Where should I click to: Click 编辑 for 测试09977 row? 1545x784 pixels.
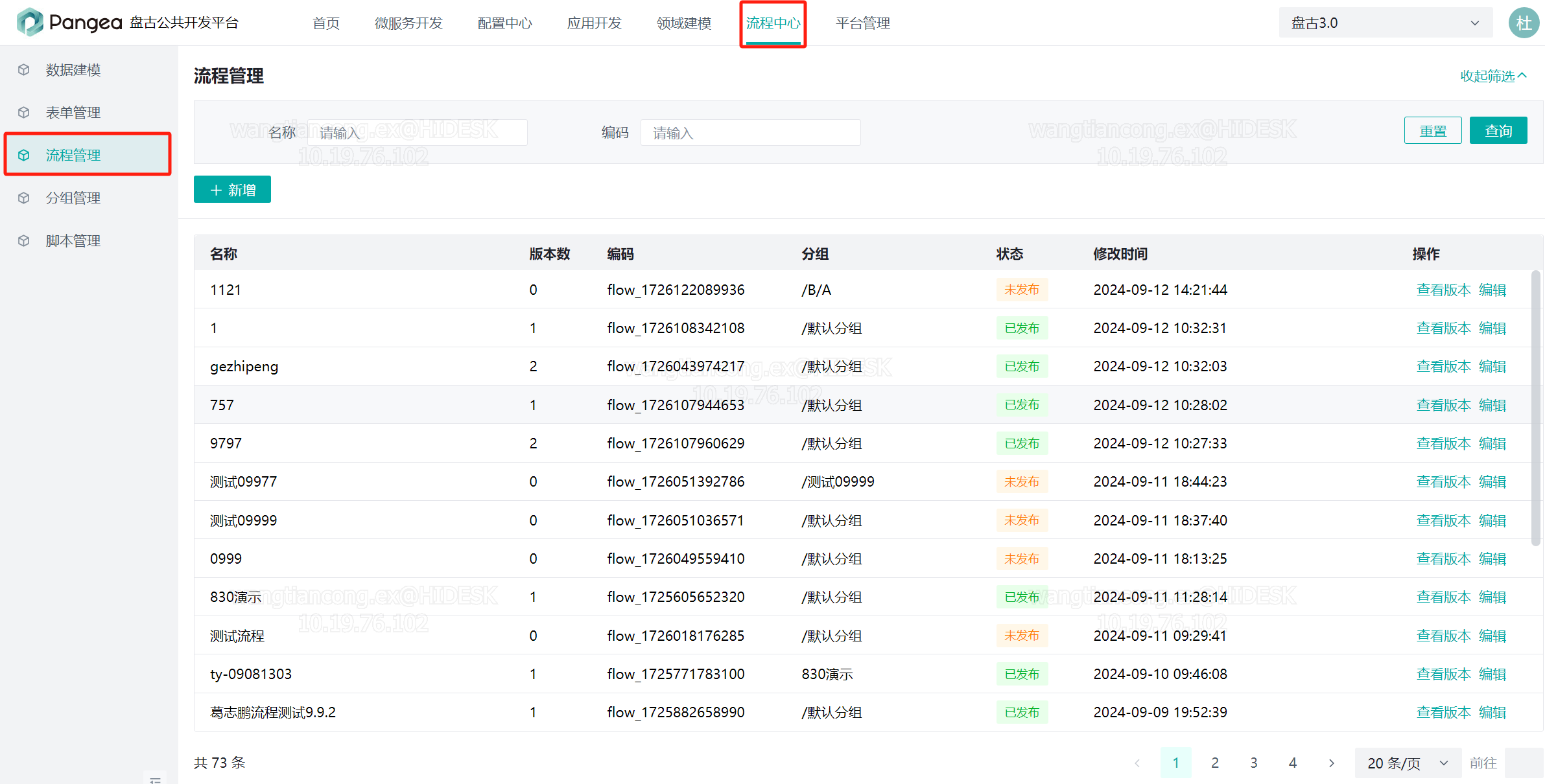[x=1492, y=481]
